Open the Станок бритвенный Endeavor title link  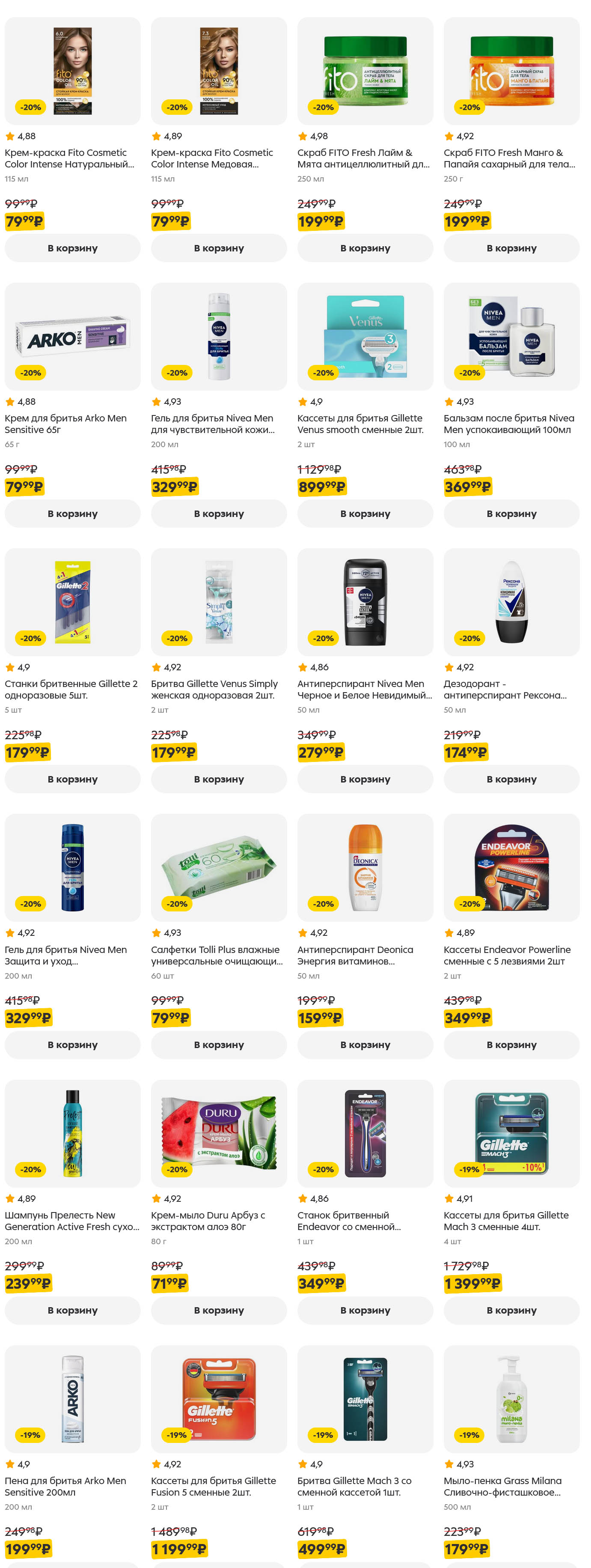(348, 1220)
